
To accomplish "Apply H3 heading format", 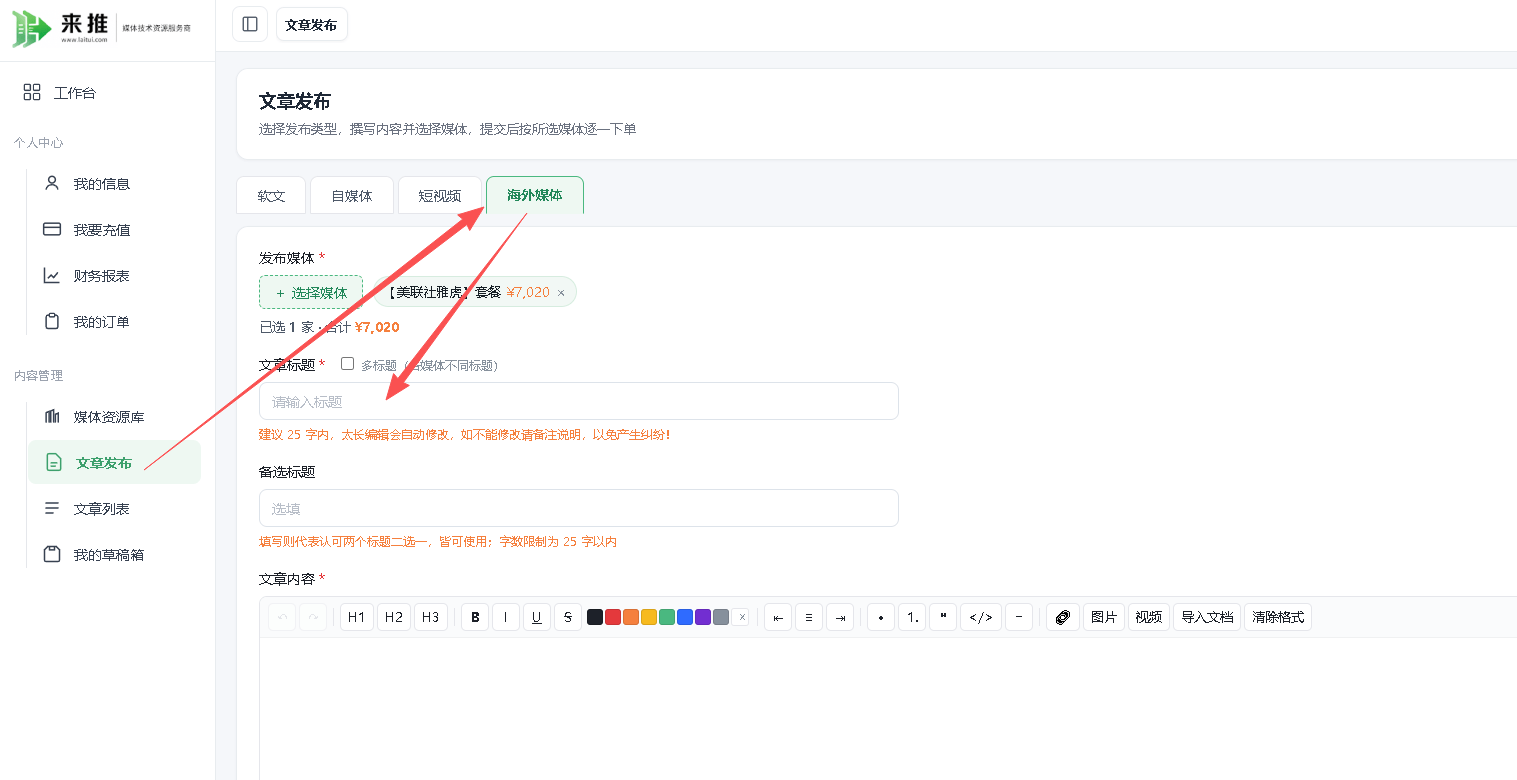I will click(x=431, y=617).
